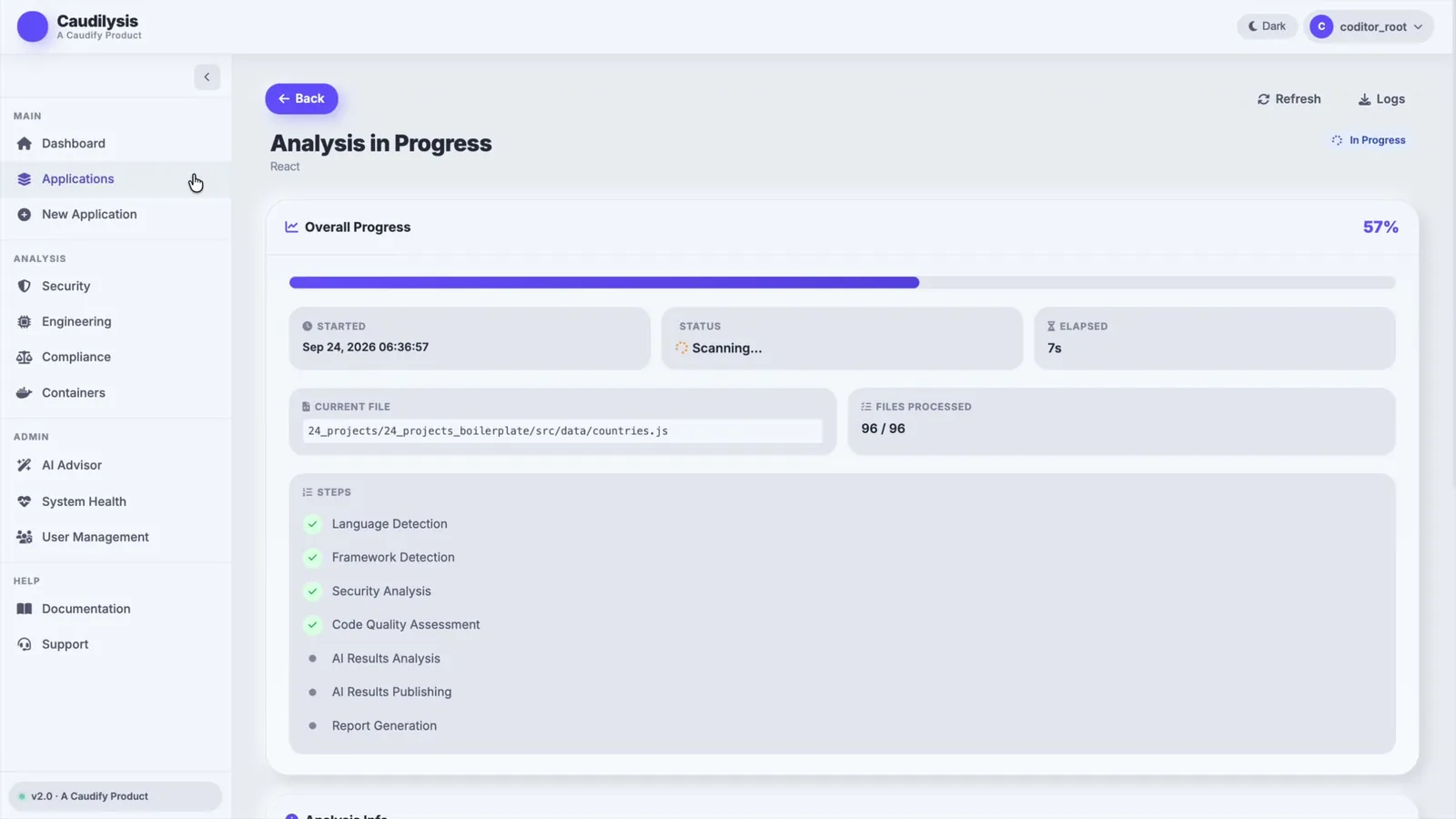Open Security via its shield icon
The image size is (1456, 819).
coord(25,286)
